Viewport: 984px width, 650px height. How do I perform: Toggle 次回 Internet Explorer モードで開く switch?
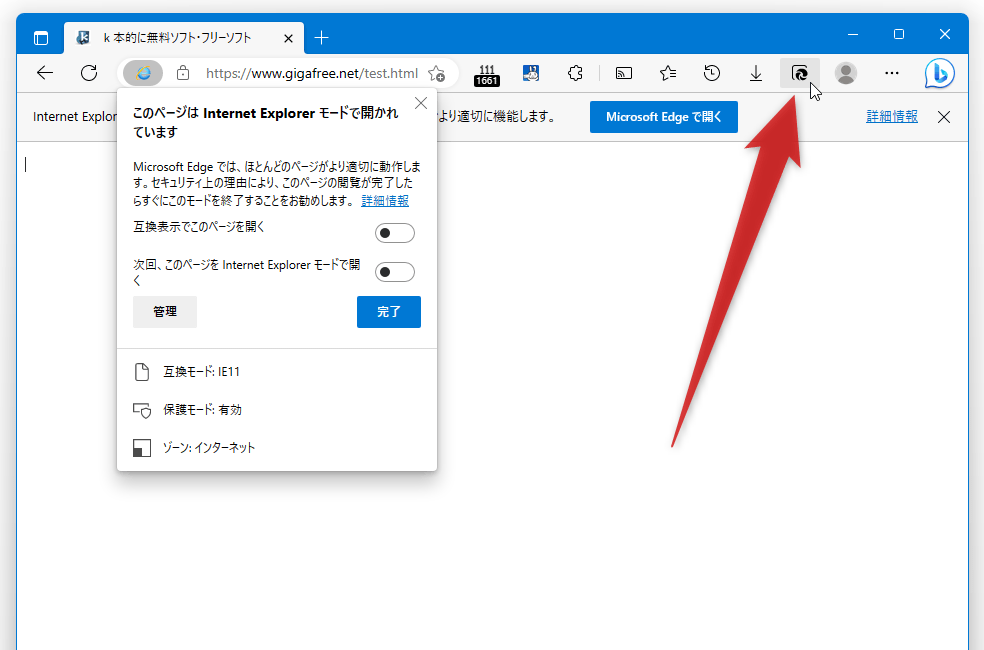395,272
